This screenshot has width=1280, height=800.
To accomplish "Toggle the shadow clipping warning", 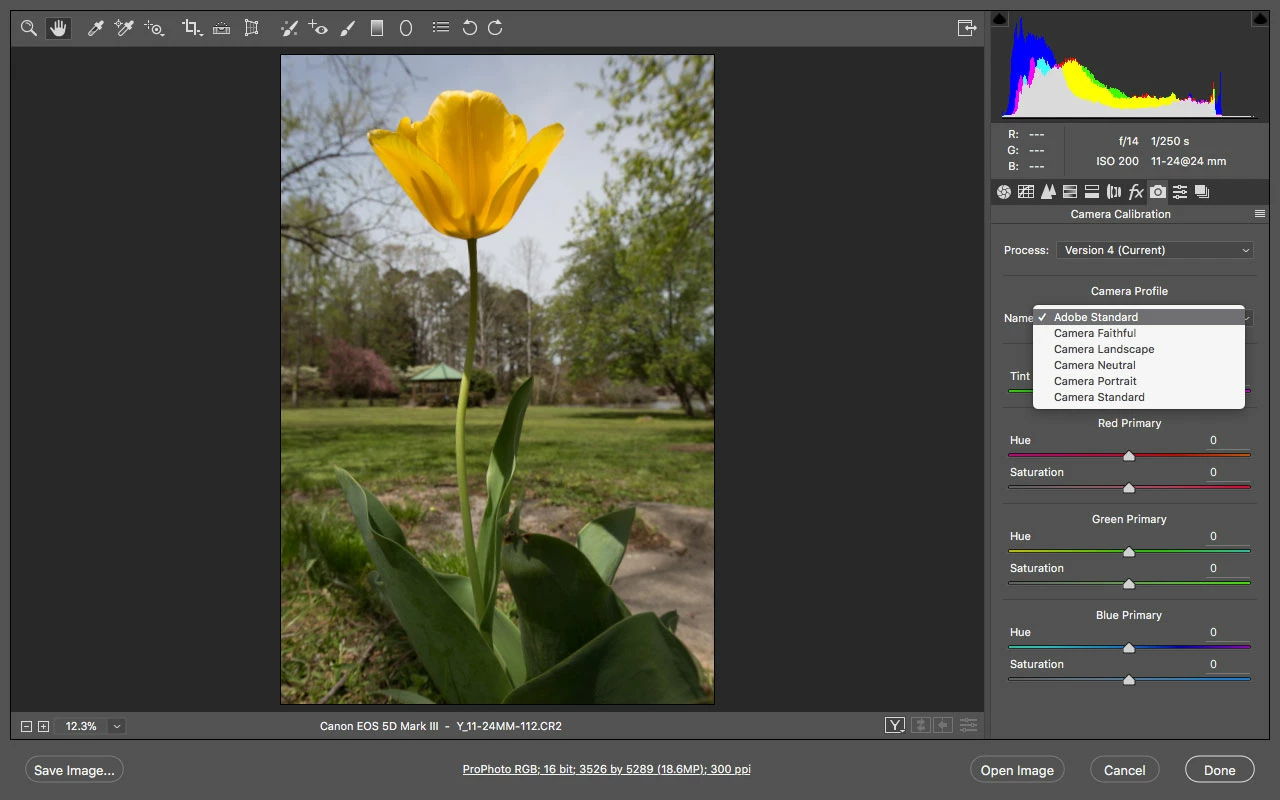I will (x=1000, y=19).
